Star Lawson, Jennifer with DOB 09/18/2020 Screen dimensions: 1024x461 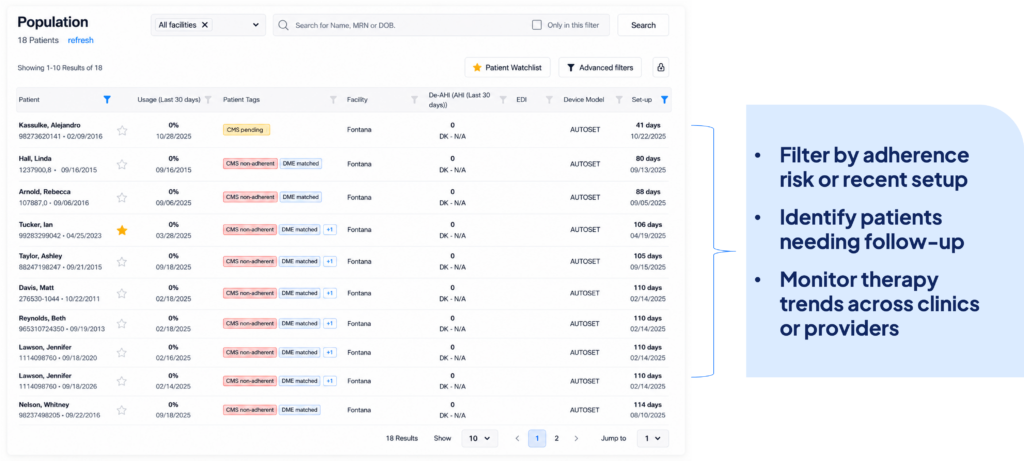[122, 353]
